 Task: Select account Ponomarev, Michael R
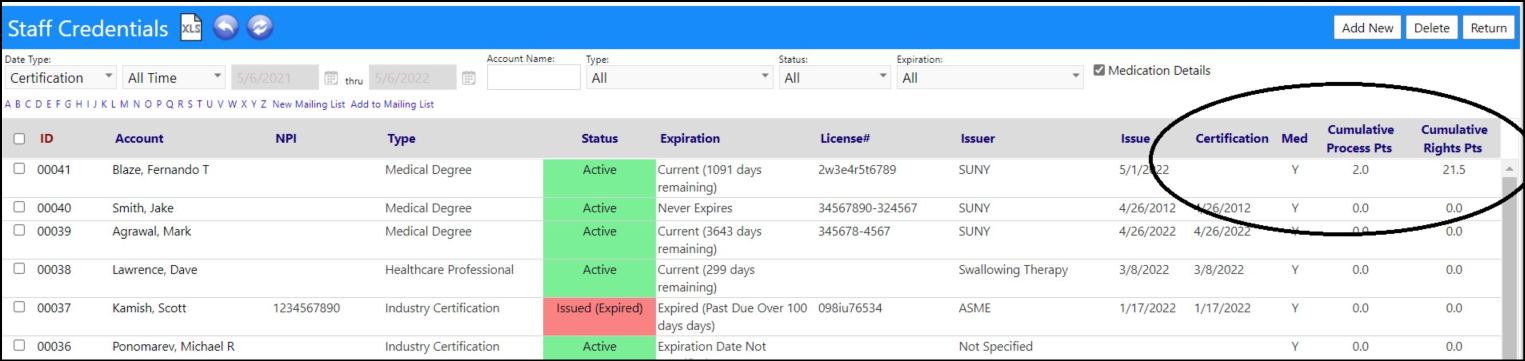pos(174,346)
